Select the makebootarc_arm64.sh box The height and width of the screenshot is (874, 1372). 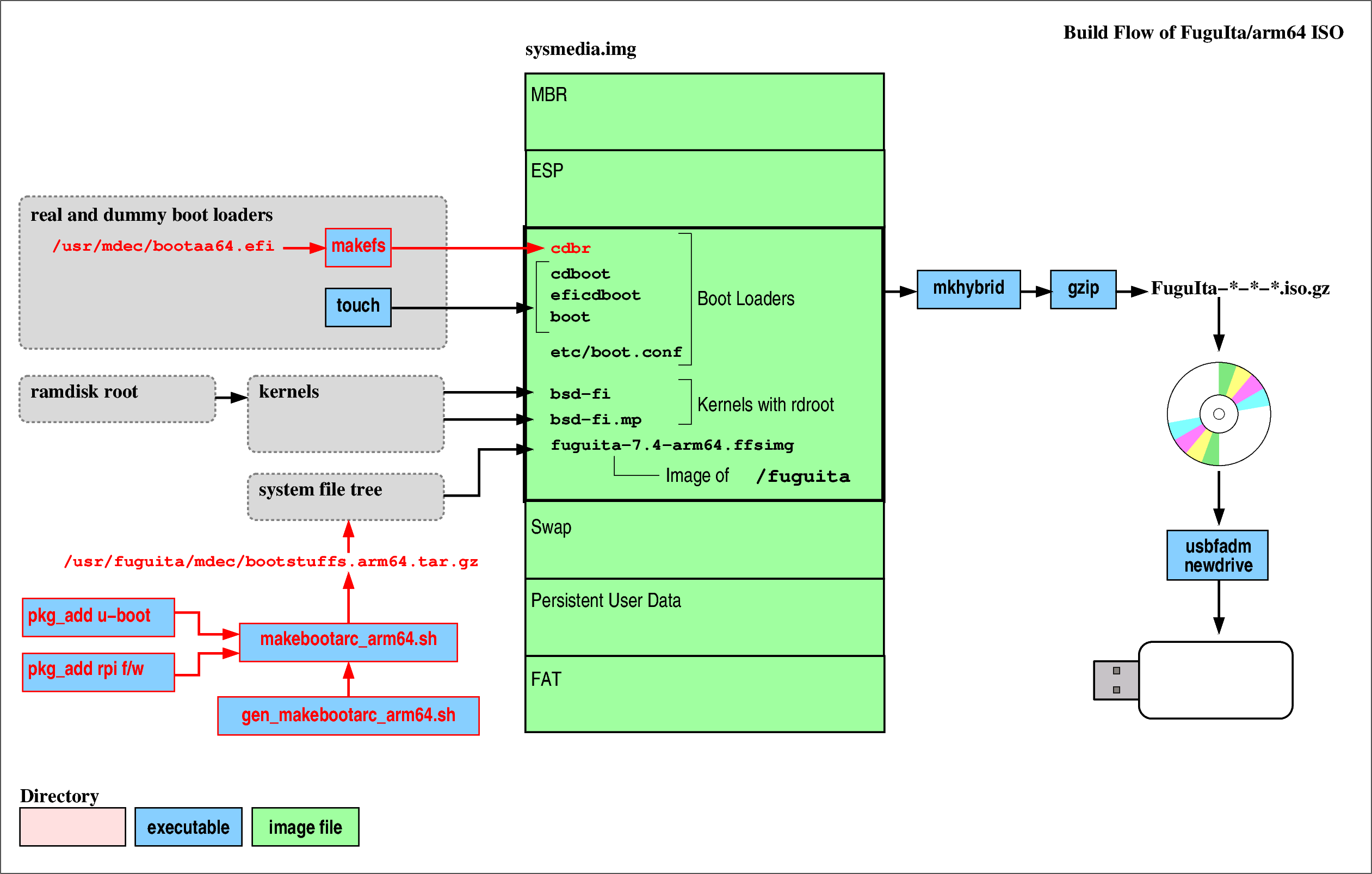pyautogui.click(x=348, y=642)
